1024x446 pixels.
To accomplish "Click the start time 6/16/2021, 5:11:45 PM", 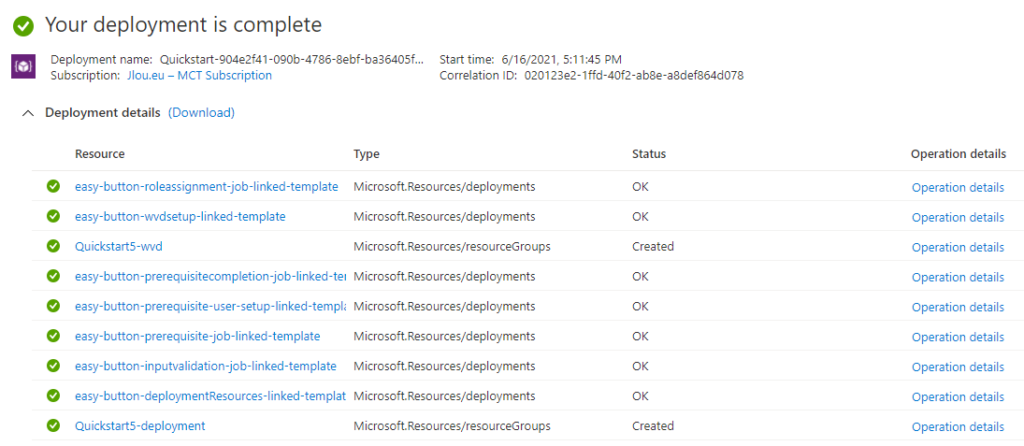I will tap(564, 59).
